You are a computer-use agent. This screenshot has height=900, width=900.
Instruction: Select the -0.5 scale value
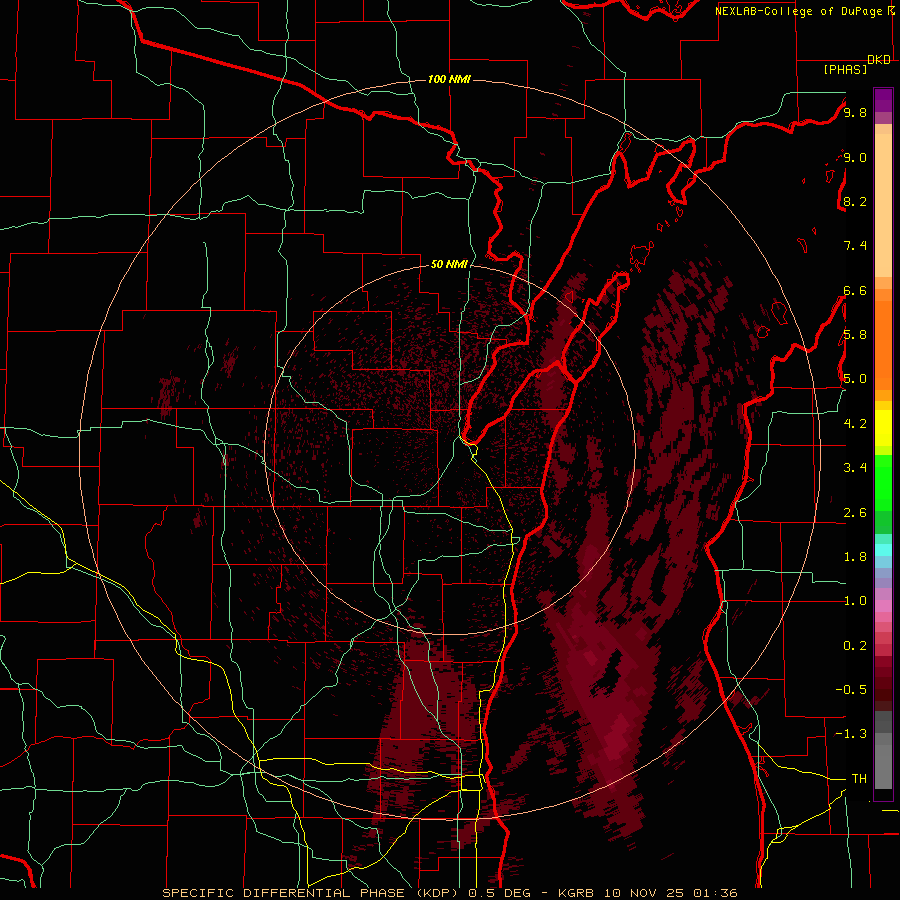pos(851,690)
